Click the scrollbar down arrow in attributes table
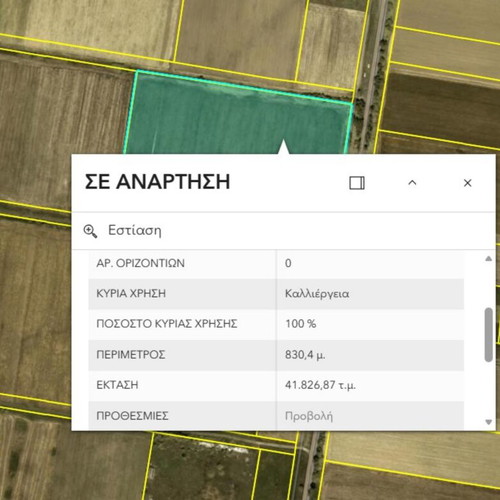 (x=489, y=422)
